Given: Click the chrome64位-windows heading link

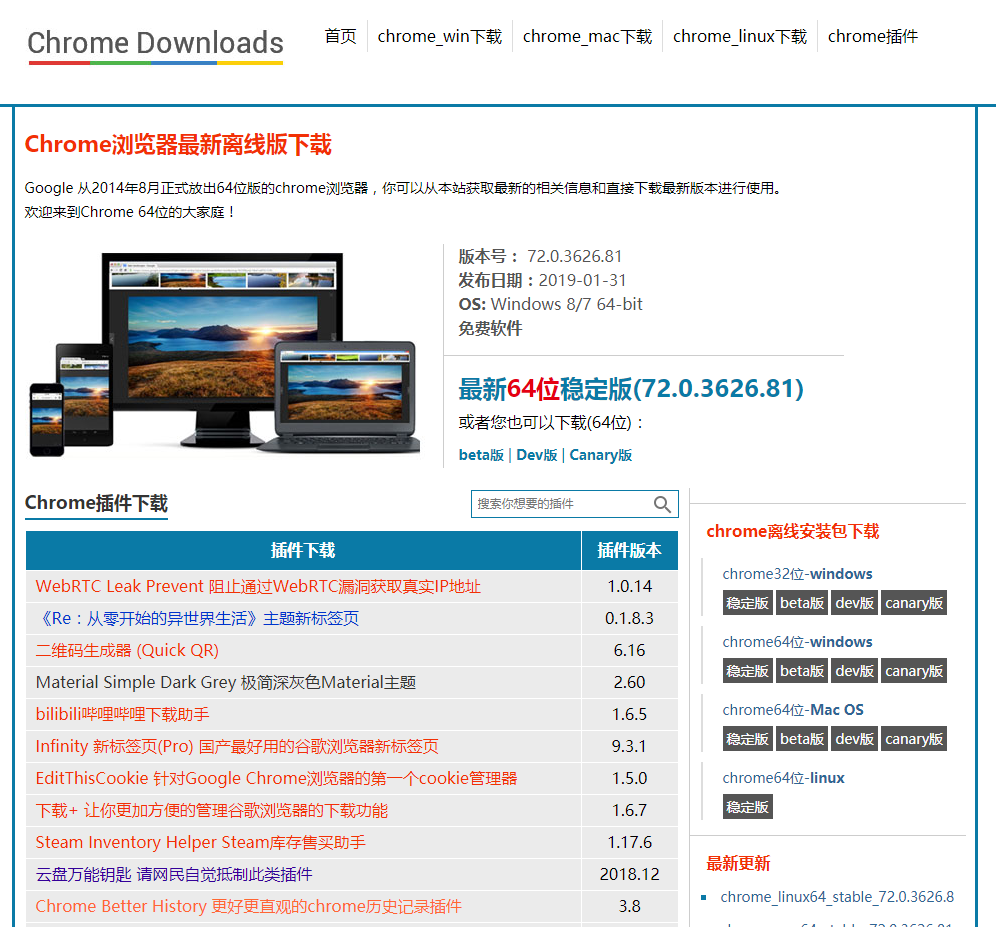Looking at the screenshot, I should (x=797, y=642).
